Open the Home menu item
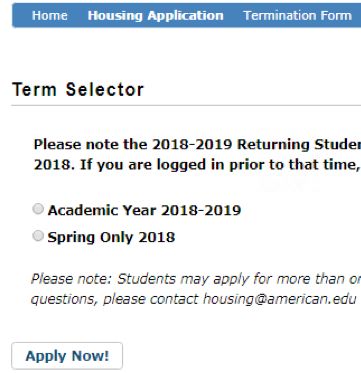 coord(50,15)
